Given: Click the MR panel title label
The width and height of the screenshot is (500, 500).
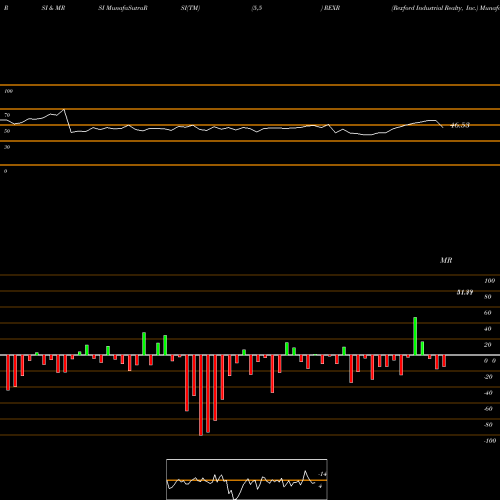Looking at the screenshot, I should pos(446,260).
